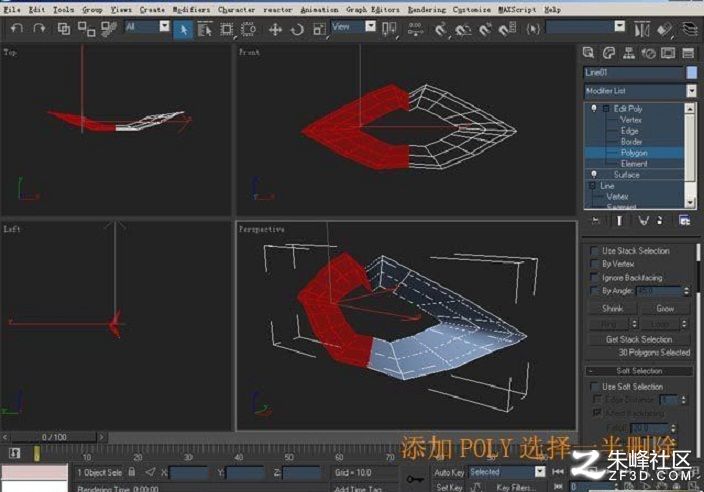Select Vertex under Edit Poly

pyautogui.click(x=630, y=120)
